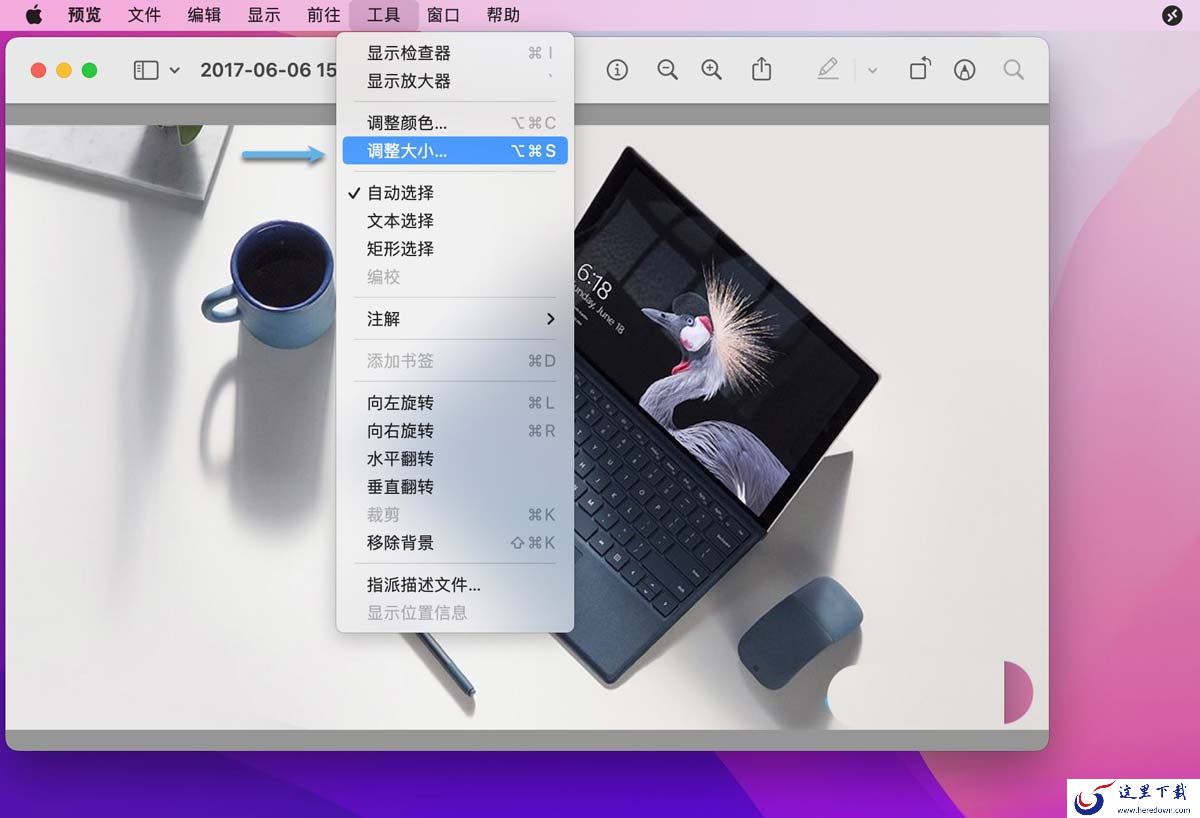Open the 前往 menu

point(324,15)
